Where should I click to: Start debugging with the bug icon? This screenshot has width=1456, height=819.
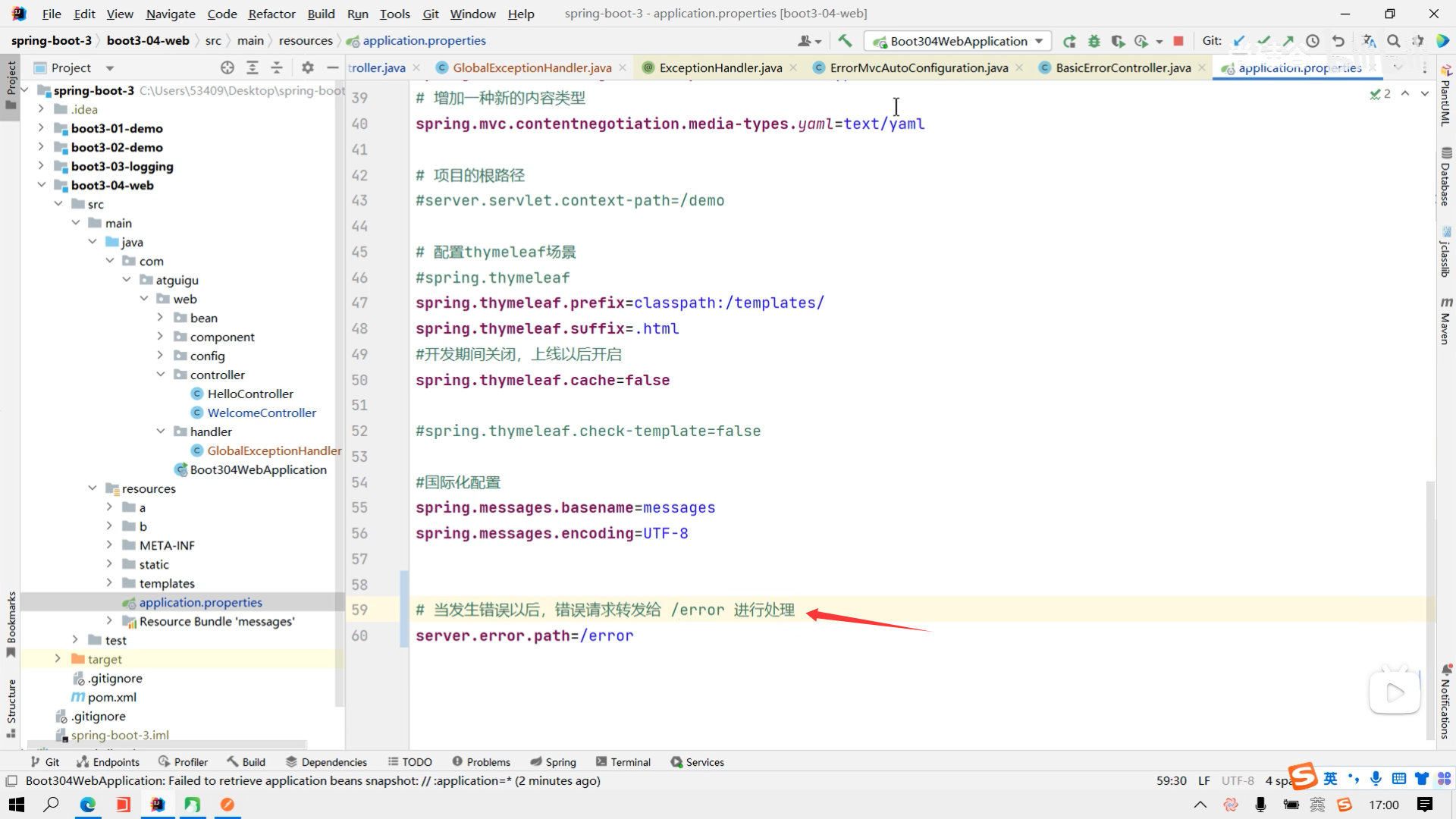point(1094,41)
